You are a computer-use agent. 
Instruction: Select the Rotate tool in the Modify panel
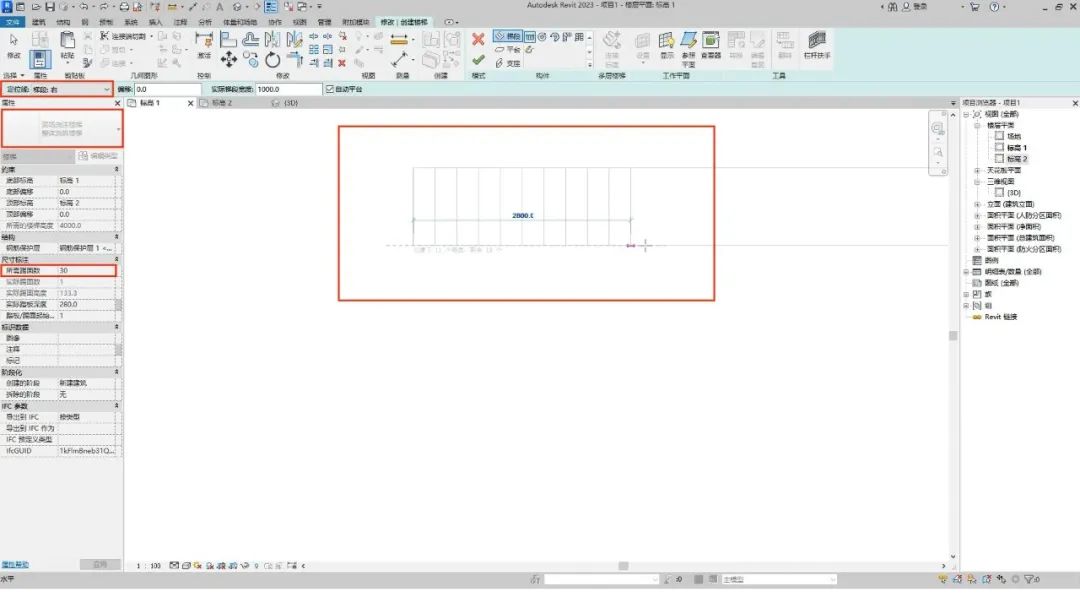pyautogui.click(x=274, y=60)
